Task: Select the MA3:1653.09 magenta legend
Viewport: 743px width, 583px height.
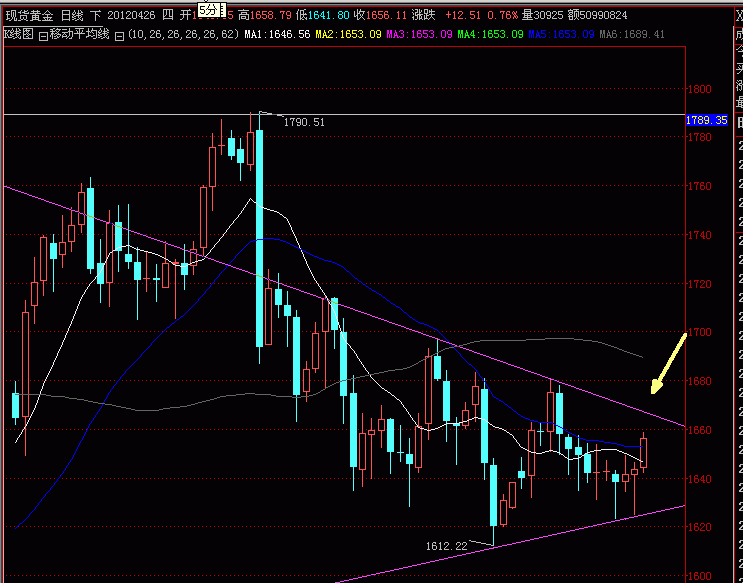Action: coord(419,35)
